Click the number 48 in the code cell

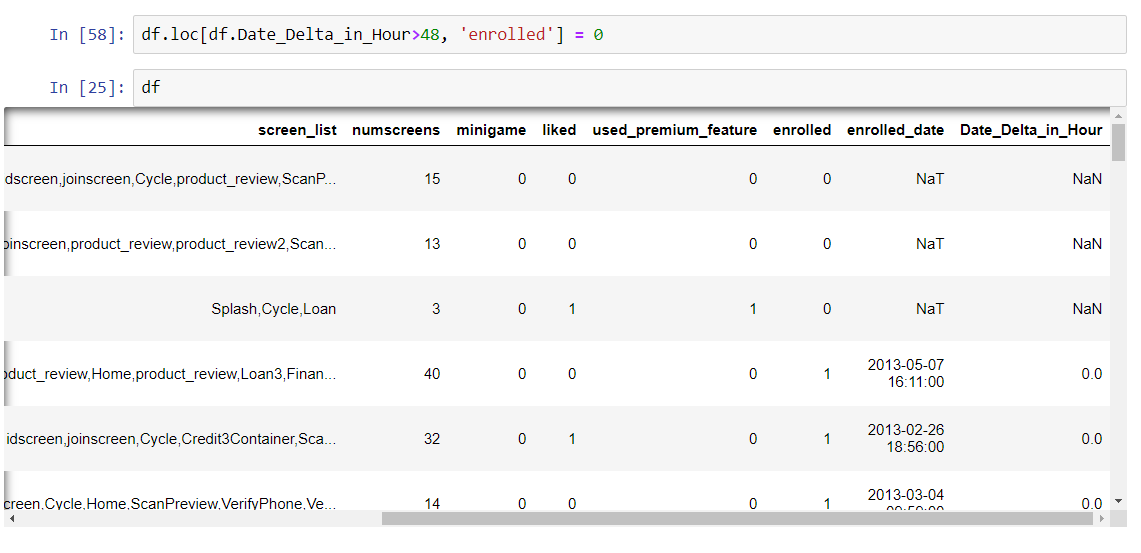(x=429, y=34)
